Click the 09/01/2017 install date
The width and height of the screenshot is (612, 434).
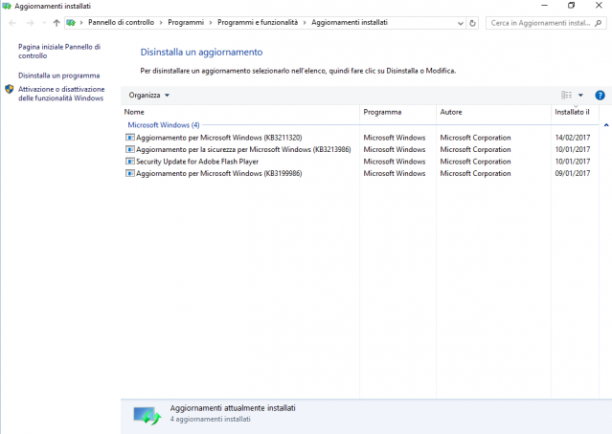pos(572,173)
